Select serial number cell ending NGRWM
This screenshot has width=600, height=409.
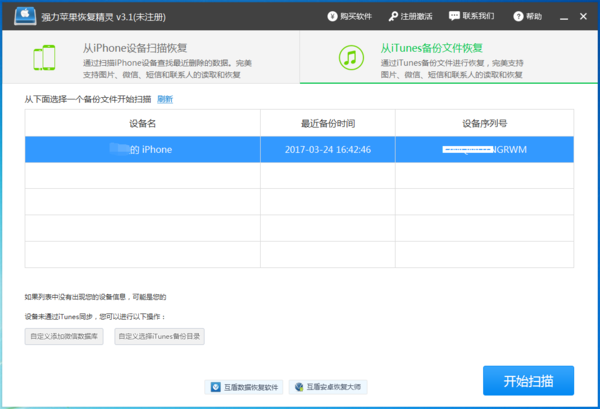(x=484, y=150)
